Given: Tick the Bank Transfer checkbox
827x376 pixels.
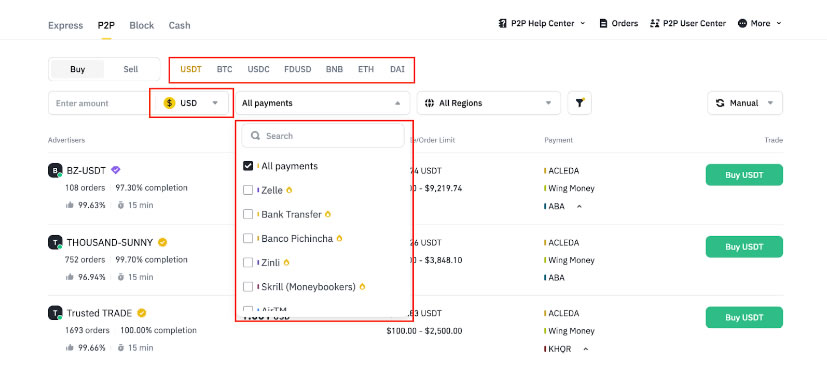Looking at the screenshot, I should (248, 215).
